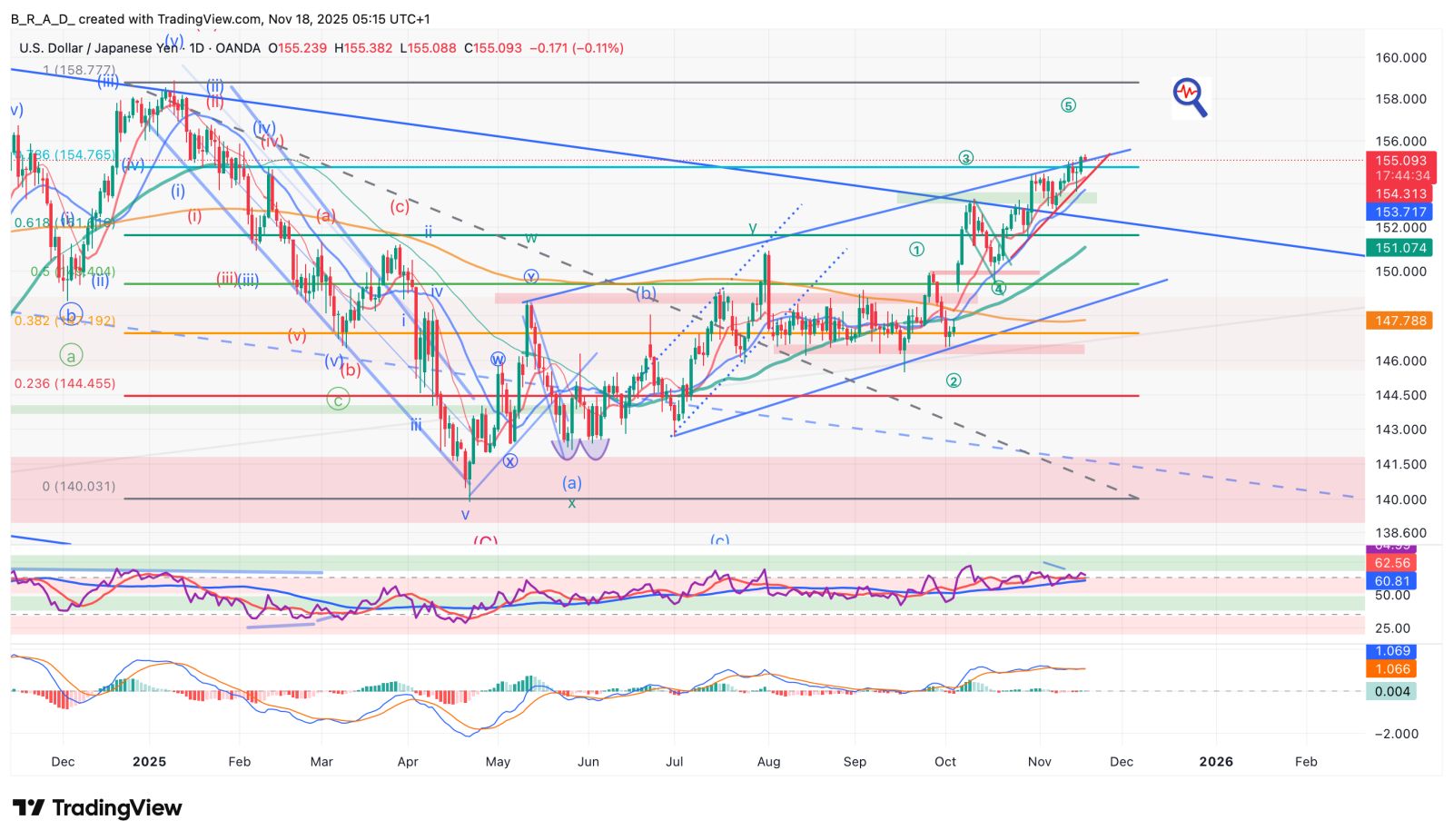1453x840 pixels.
Task: Click the TradingView logo at bottom left
Action: (x=97, y=807)
